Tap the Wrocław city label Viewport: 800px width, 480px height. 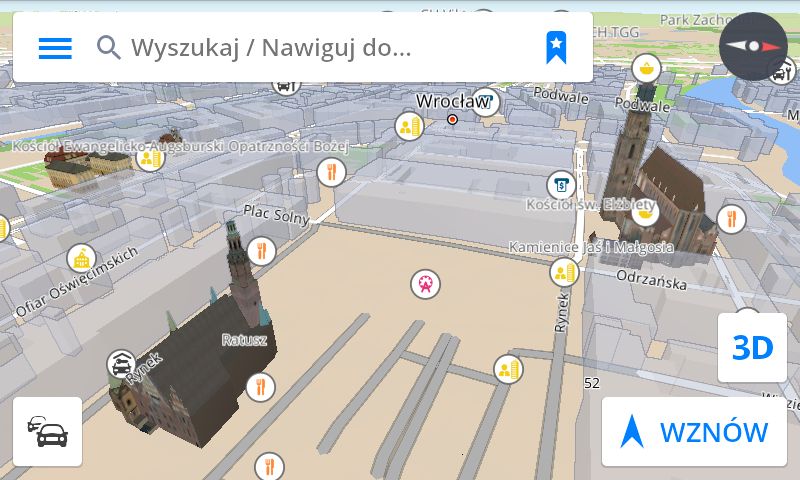pyautogui.click(x=452, y=101)
